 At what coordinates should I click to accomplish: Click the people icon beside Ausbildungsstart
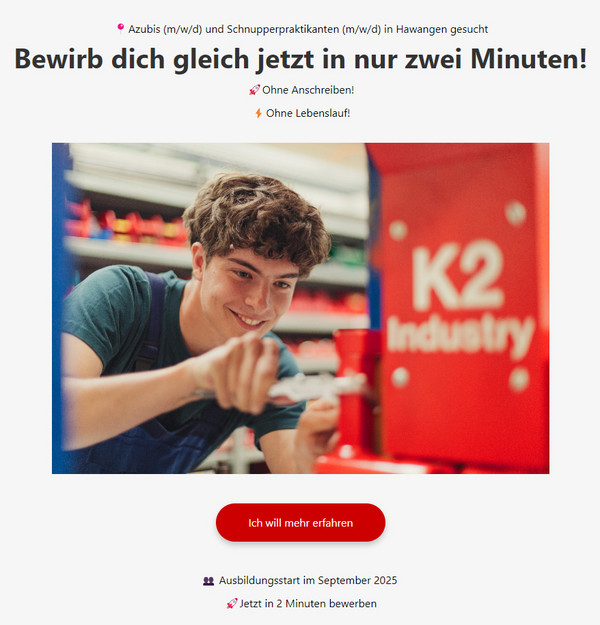pyautogui.click(x=209, y=581)
